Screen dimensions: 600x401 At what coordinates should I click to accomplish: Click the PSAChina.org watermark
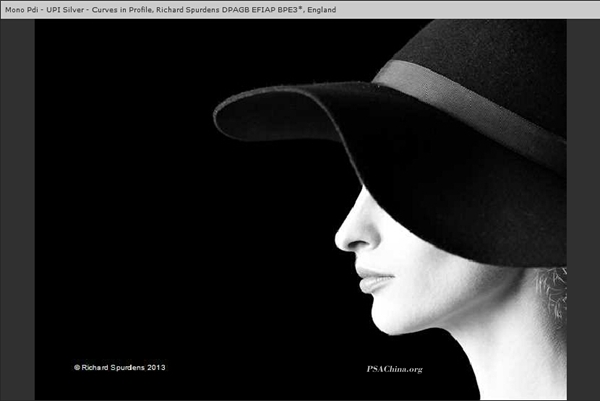pos(394,369)
